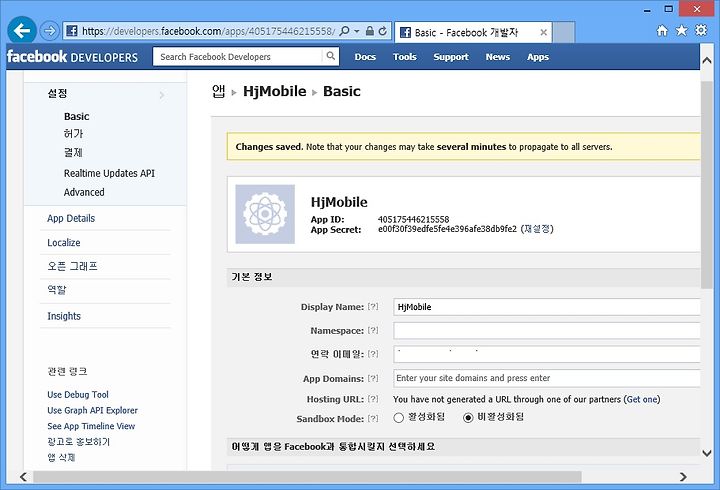Open browser Tools gear icon
Image resolution: width=720 pixels, height=490 pixels.
pos(701,30)
